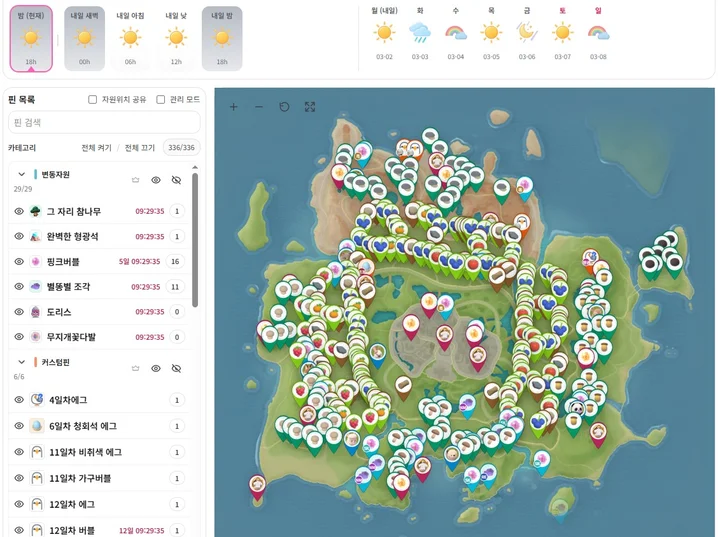This screenshot has height=537, width=718.
Task: Zoom out of the map
Action: click(x=259, y=107)
